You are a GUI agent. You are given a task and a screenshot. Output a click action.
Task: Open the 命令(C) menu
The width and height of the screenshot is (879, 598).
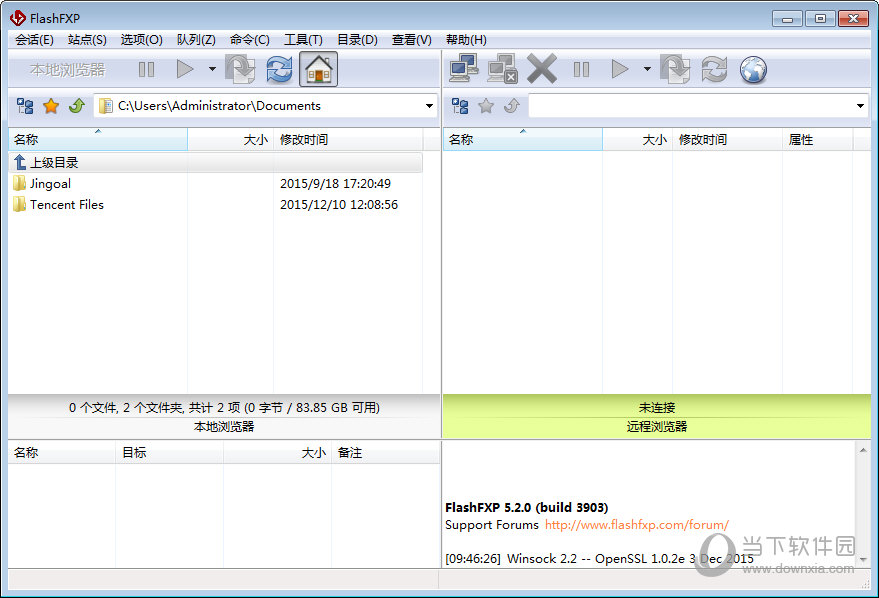click(249, 40)
